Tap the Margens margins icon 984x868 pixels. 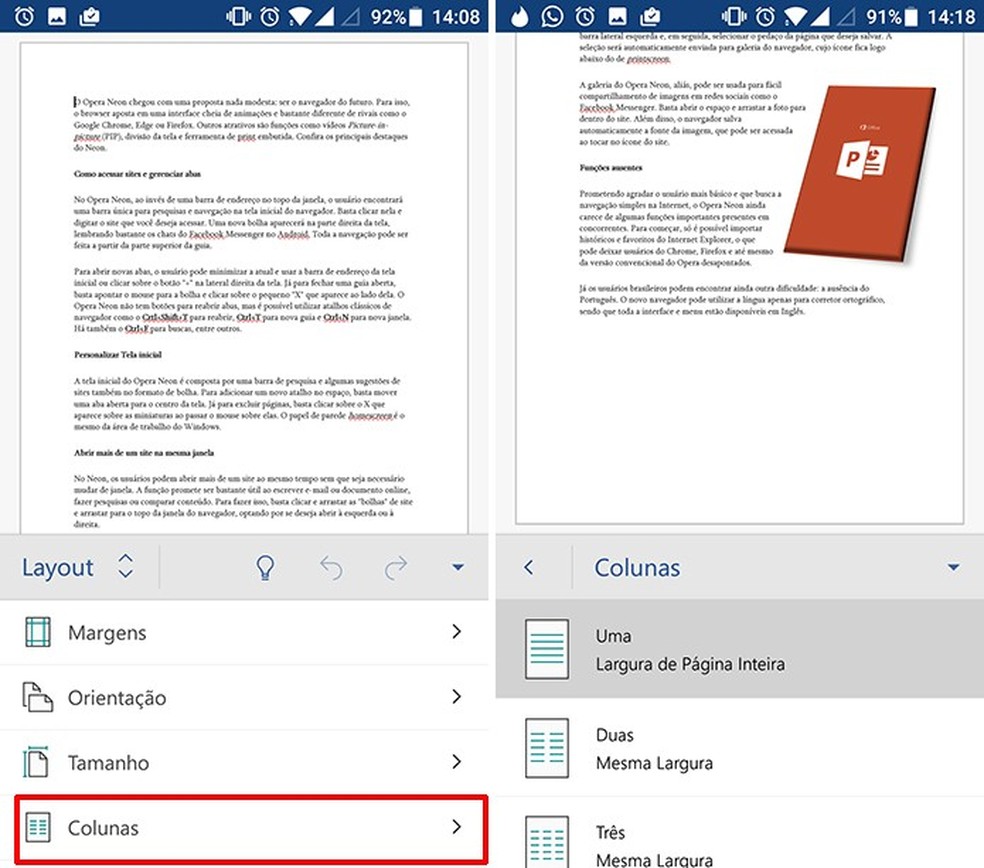(36, 632)
